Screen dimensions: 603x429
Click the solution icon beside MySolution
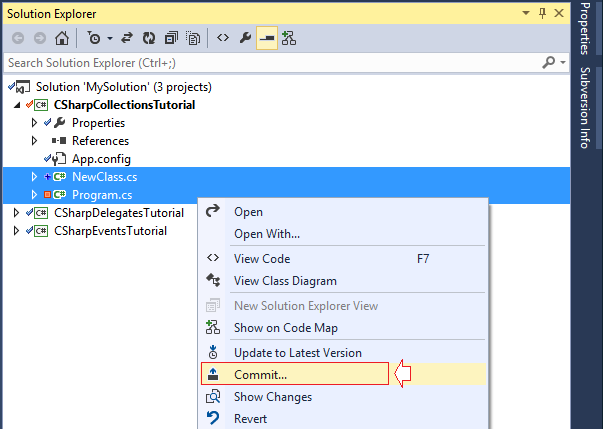pos(23,87)
